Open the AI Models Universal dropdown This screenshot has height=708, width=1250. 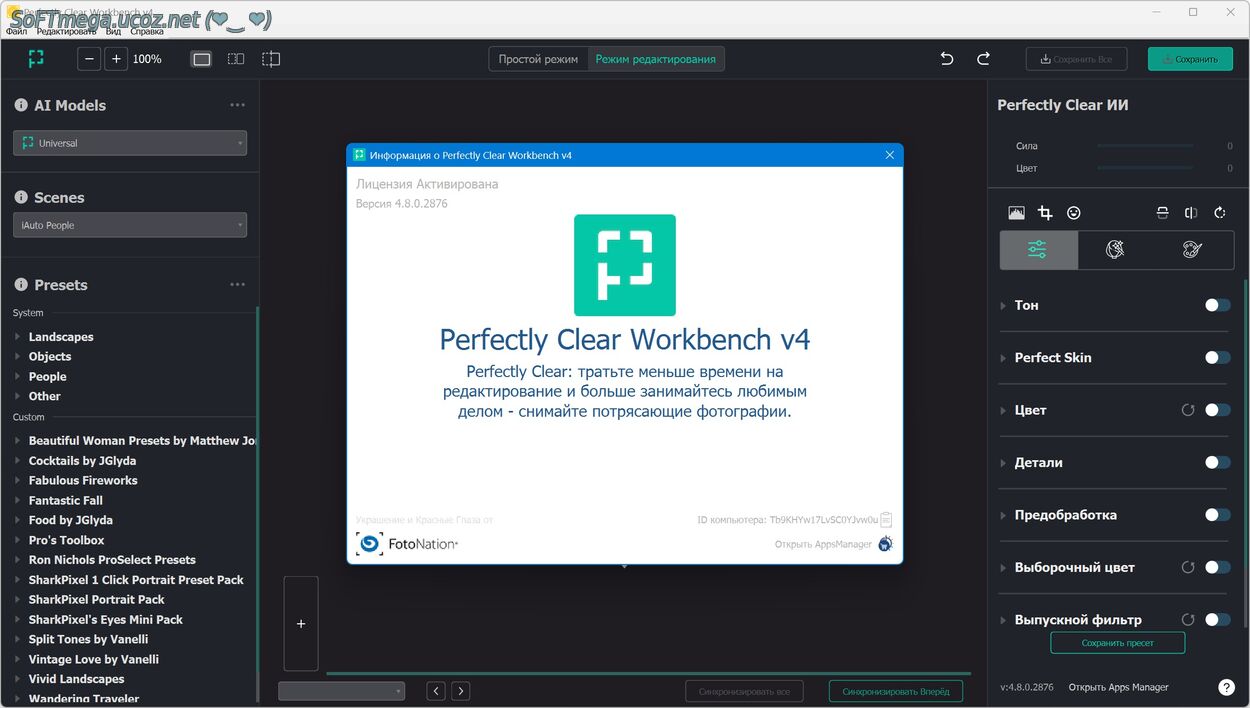tap(130, 143)
